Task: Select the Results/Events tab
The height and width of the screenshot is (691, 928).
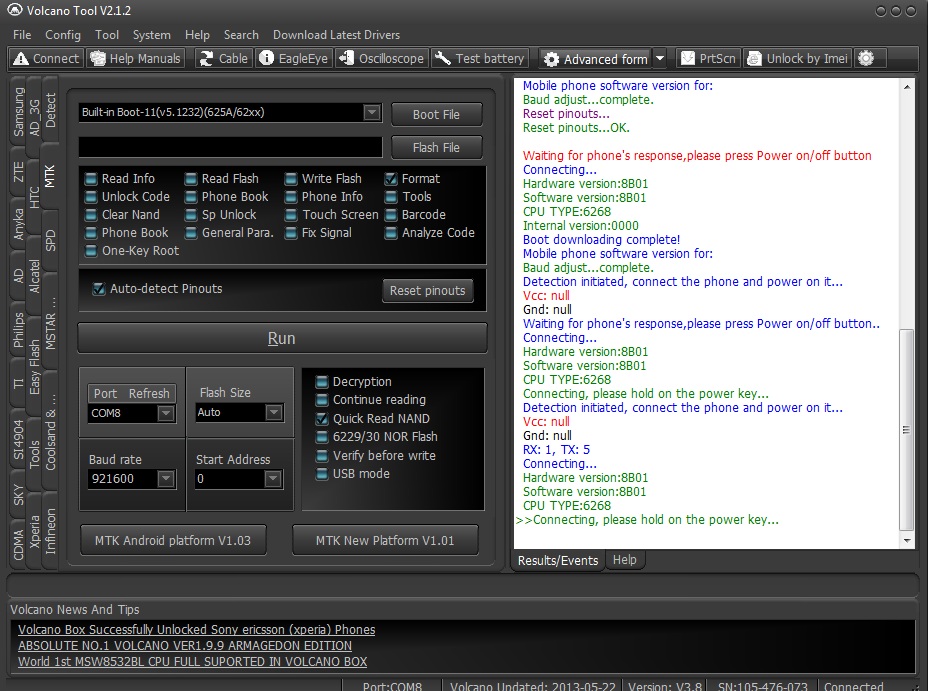Action: point(558,560)
